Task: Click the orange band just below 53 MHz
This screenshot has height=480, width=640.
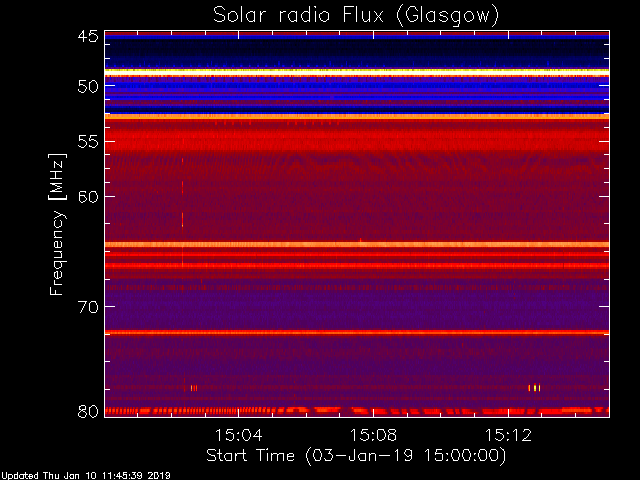Action: [357, 116]
